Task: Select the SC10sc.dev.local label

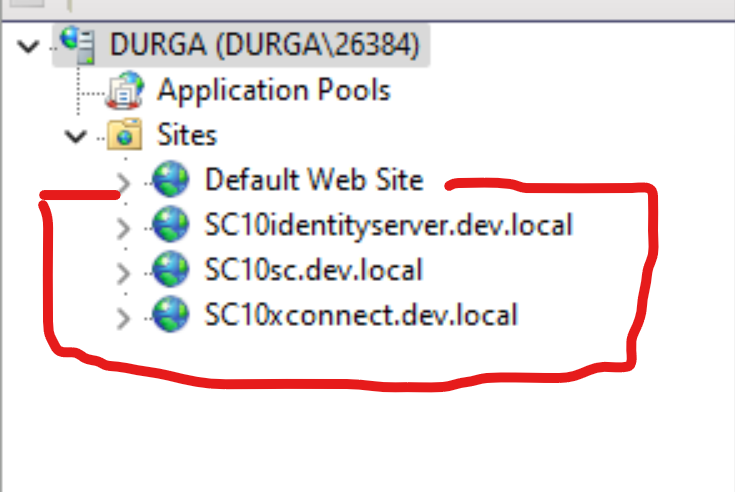Action: [314, 269]
